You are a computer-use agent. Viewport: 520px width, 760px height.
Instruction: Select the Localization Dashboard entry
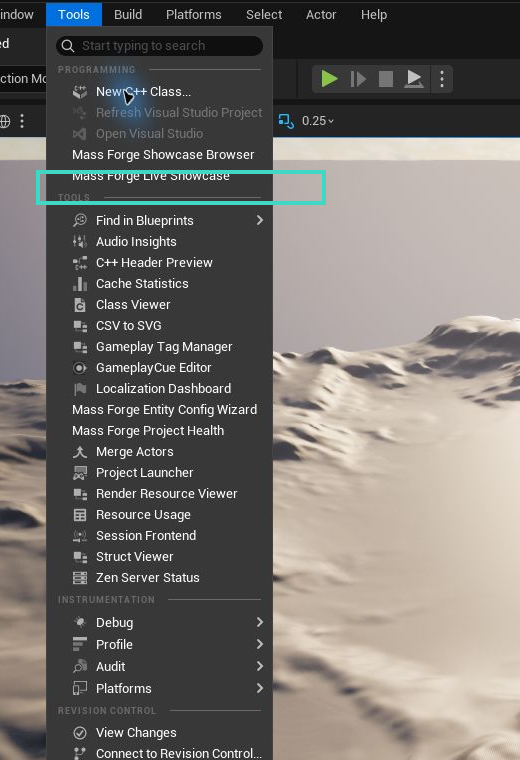pyautogui.click(x=159, y=389)
